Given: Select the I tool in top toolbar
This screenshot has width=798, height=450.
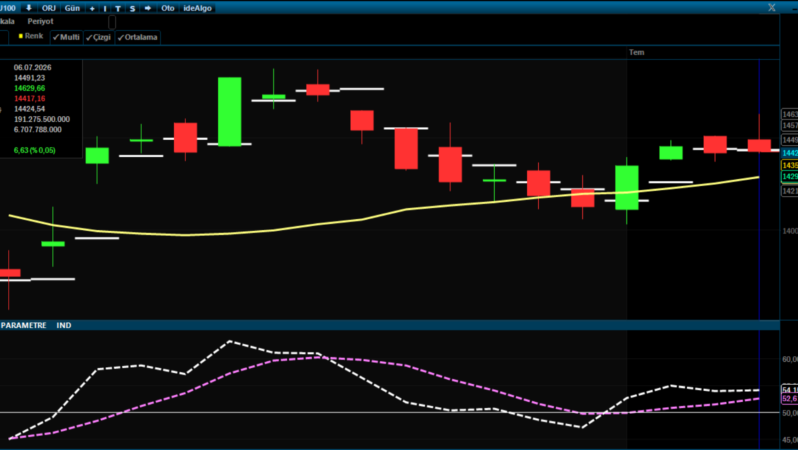Looking at the screenshot, I should 105,8.
